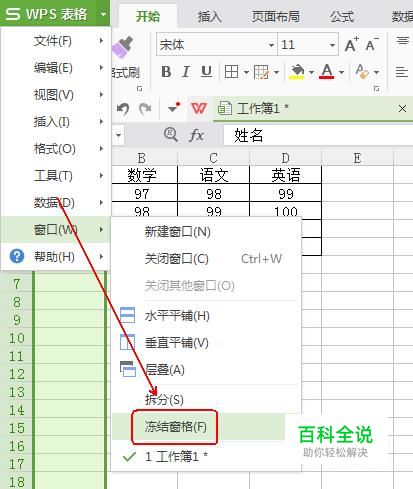Open the 视图(V) menu
The height and width of the screenshot is (489, 413).
[x=56, y=95]
